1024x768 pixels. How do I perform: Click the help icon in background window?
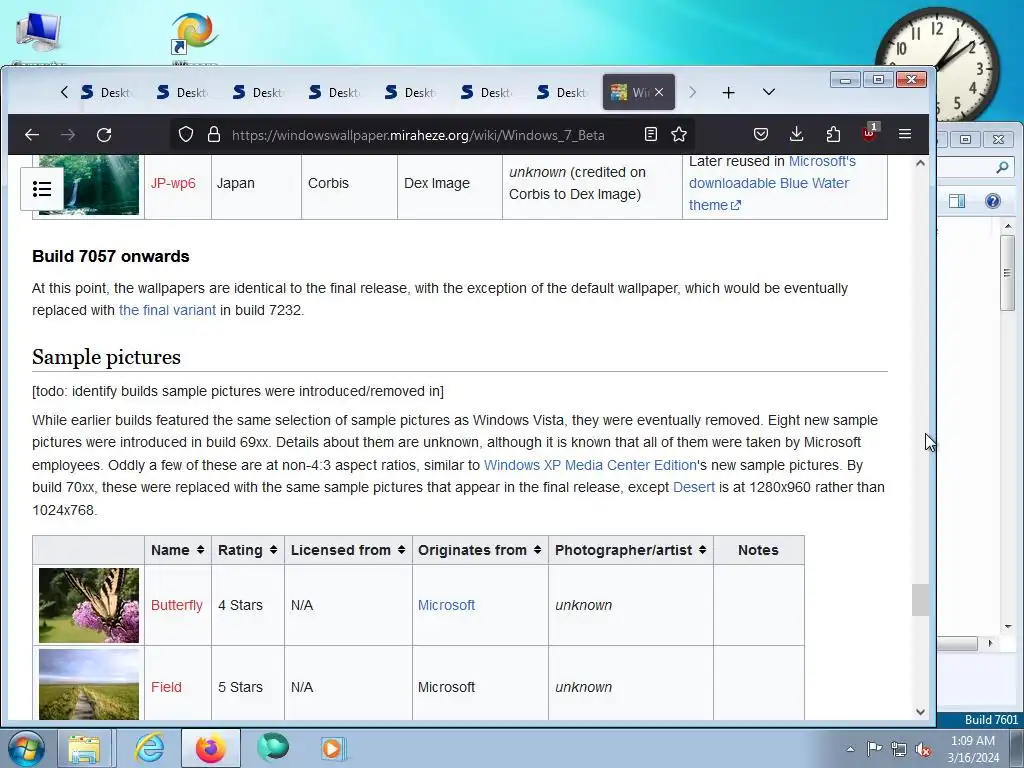tap(993, 201)
